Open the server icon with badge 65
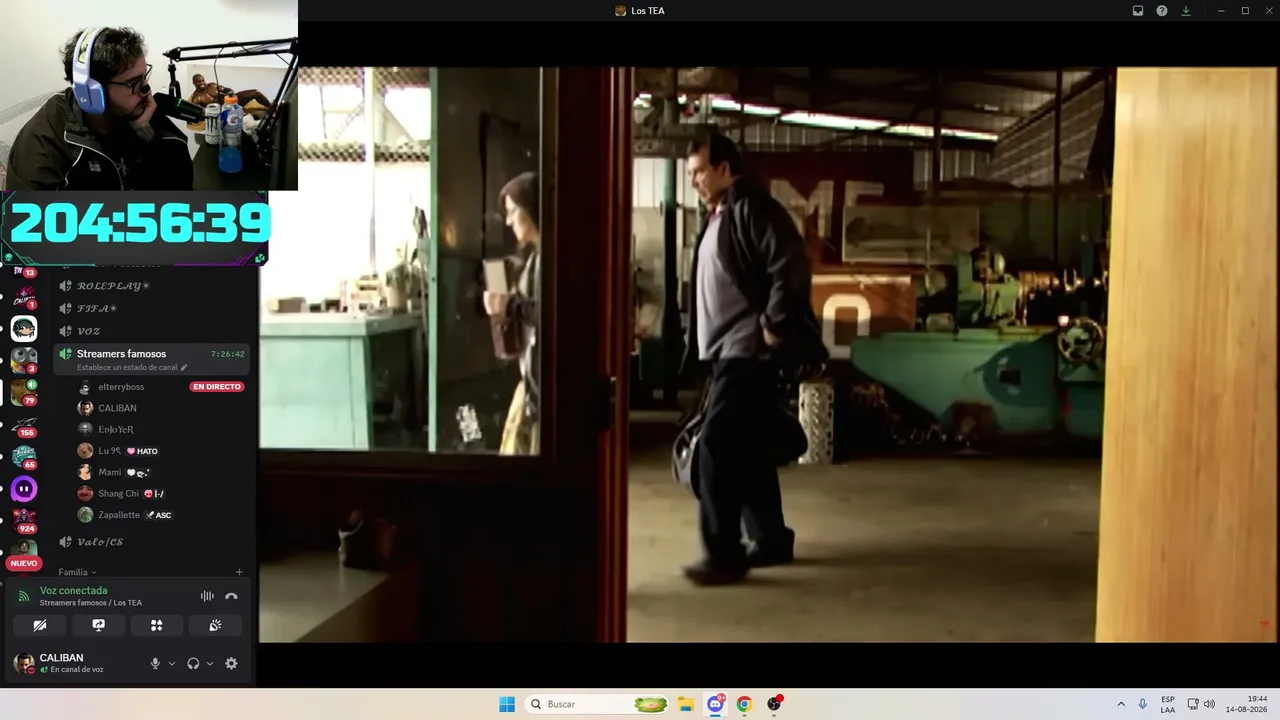 click(24, 457)
